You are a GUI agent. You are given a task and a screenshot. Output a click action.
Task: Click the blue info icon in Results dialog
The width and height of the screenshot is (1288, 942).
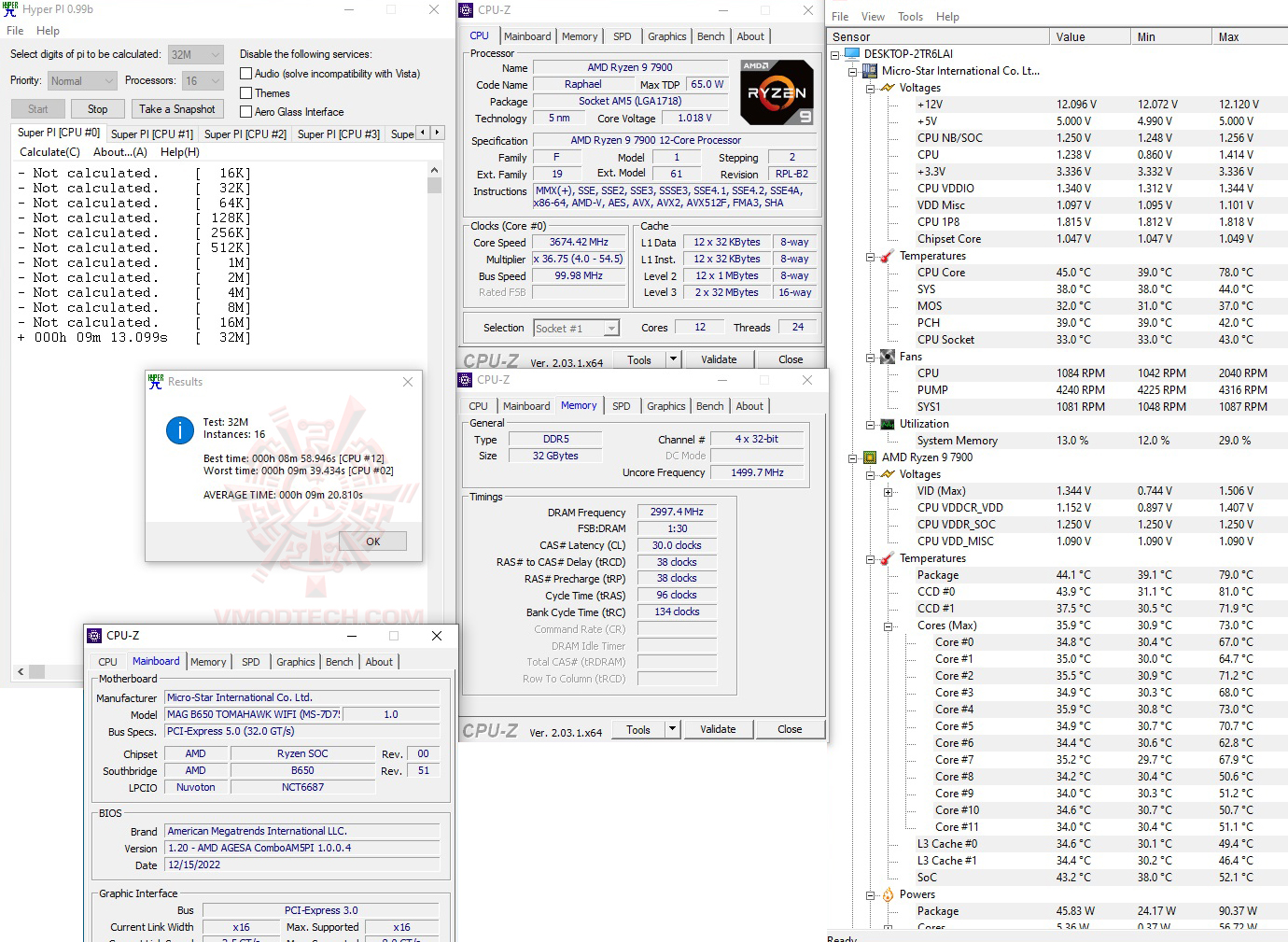[x=179, y=430]
